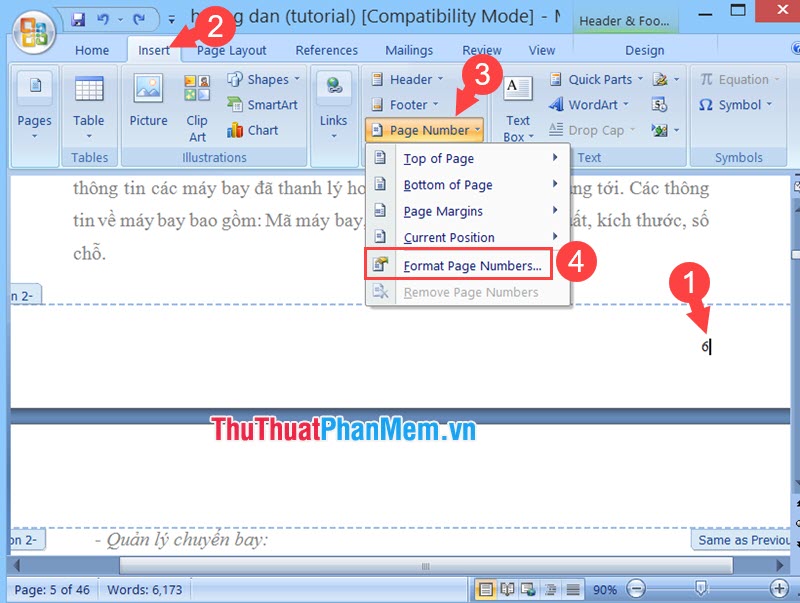Viewport: 800px width, 603px height.
Task: Switch to Draft view on status bar
Action: coord(572,590)
